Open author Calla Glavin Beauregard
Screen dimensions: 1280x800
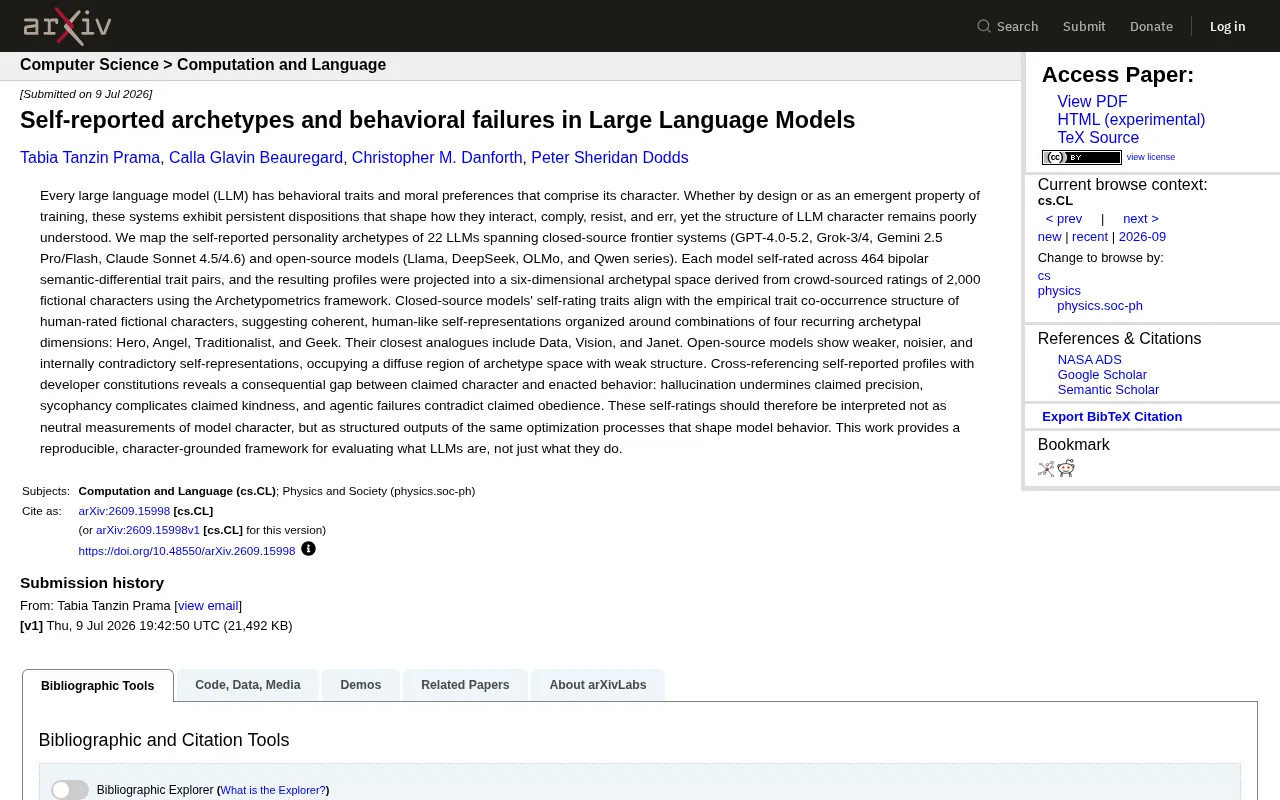click(256, 158)
